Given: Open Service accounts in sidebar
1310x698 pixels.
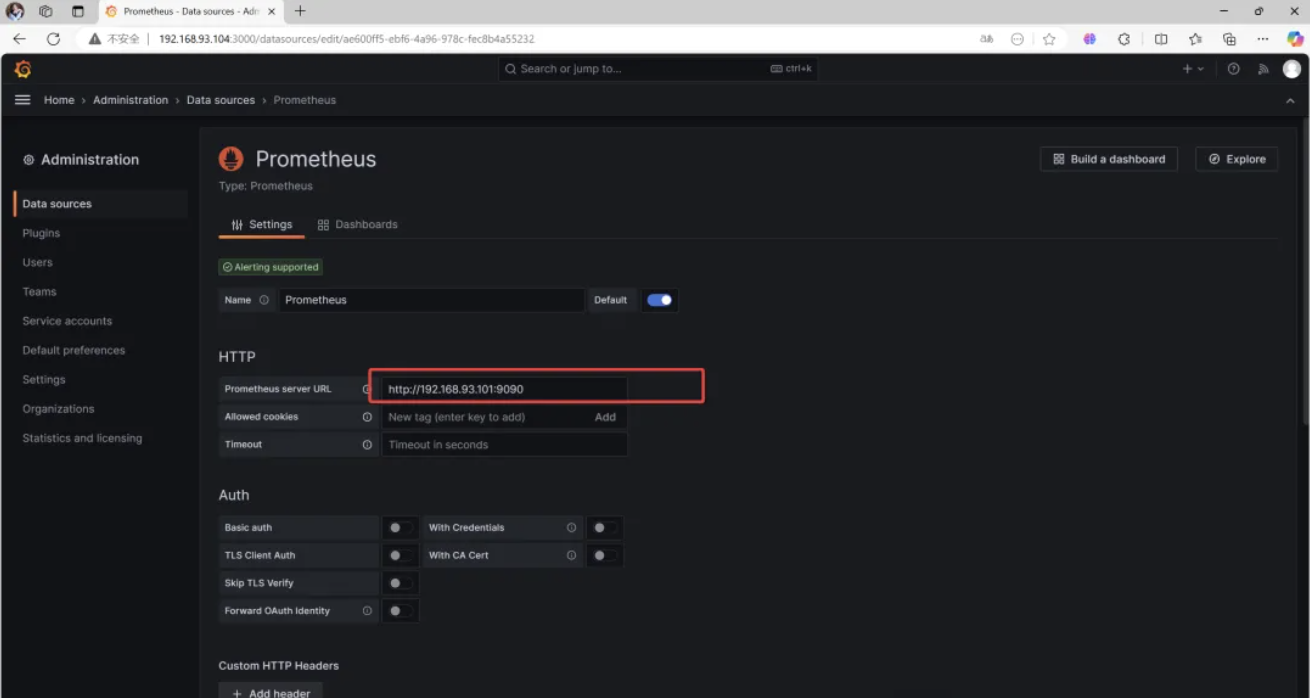Looking at the screenshot, I should pyautogui.click(x=67, y=321).
